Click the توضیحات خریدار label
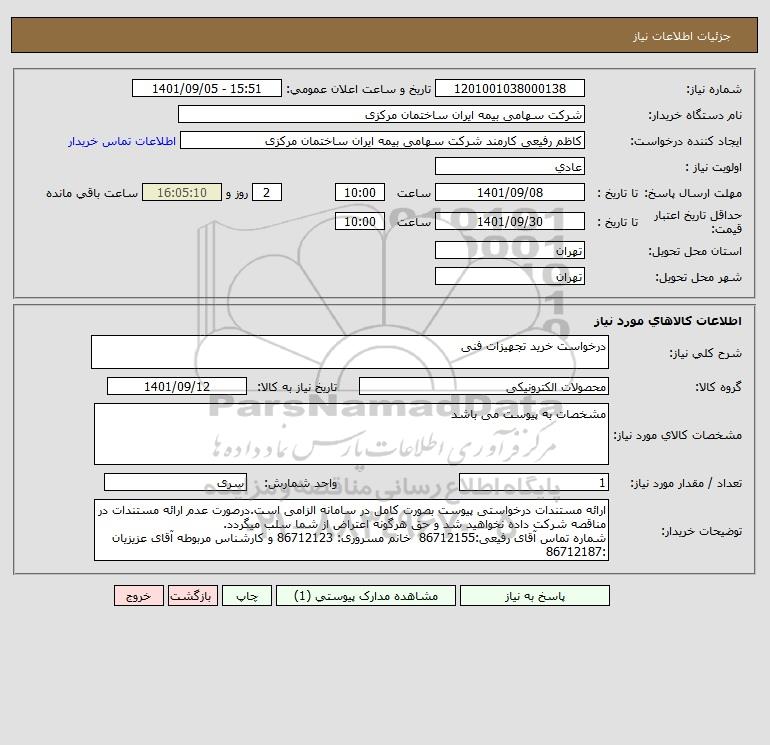 click(x=701, y=531)
